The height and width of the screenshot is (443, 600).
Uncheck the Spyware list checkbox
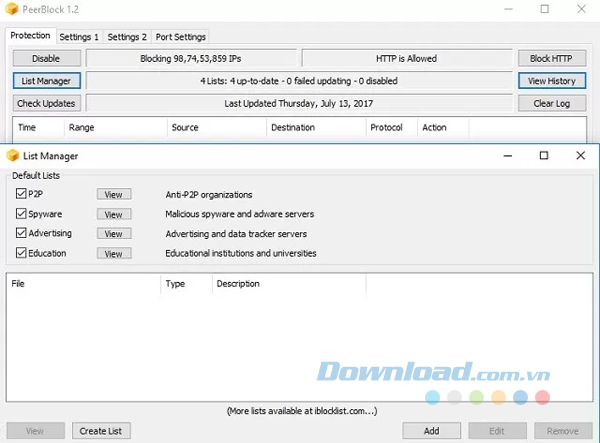[21, 214]
